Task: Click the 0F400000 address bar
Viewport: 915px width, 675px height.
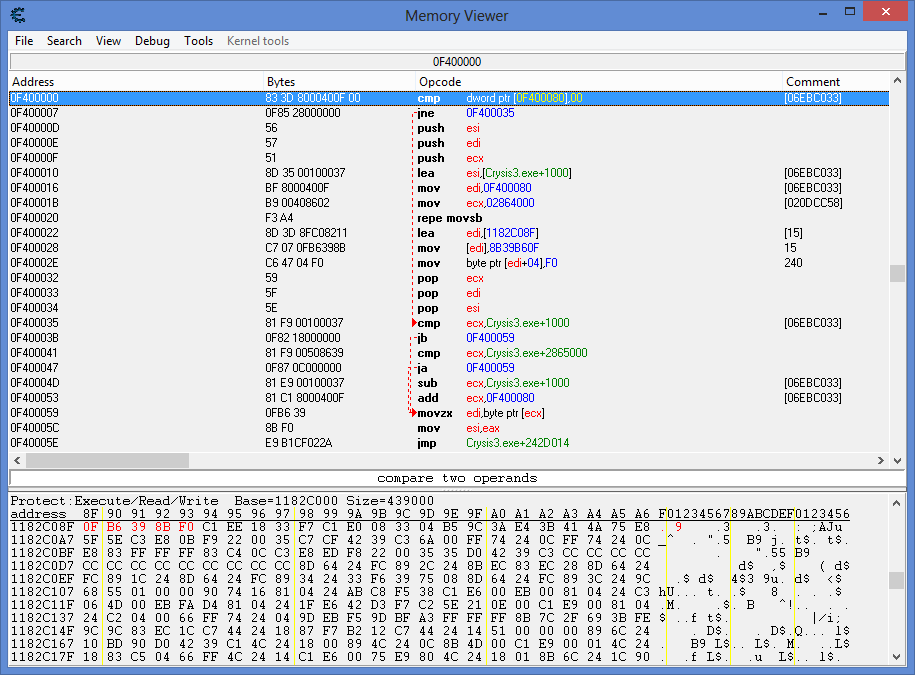Action: tap(457, 62)
